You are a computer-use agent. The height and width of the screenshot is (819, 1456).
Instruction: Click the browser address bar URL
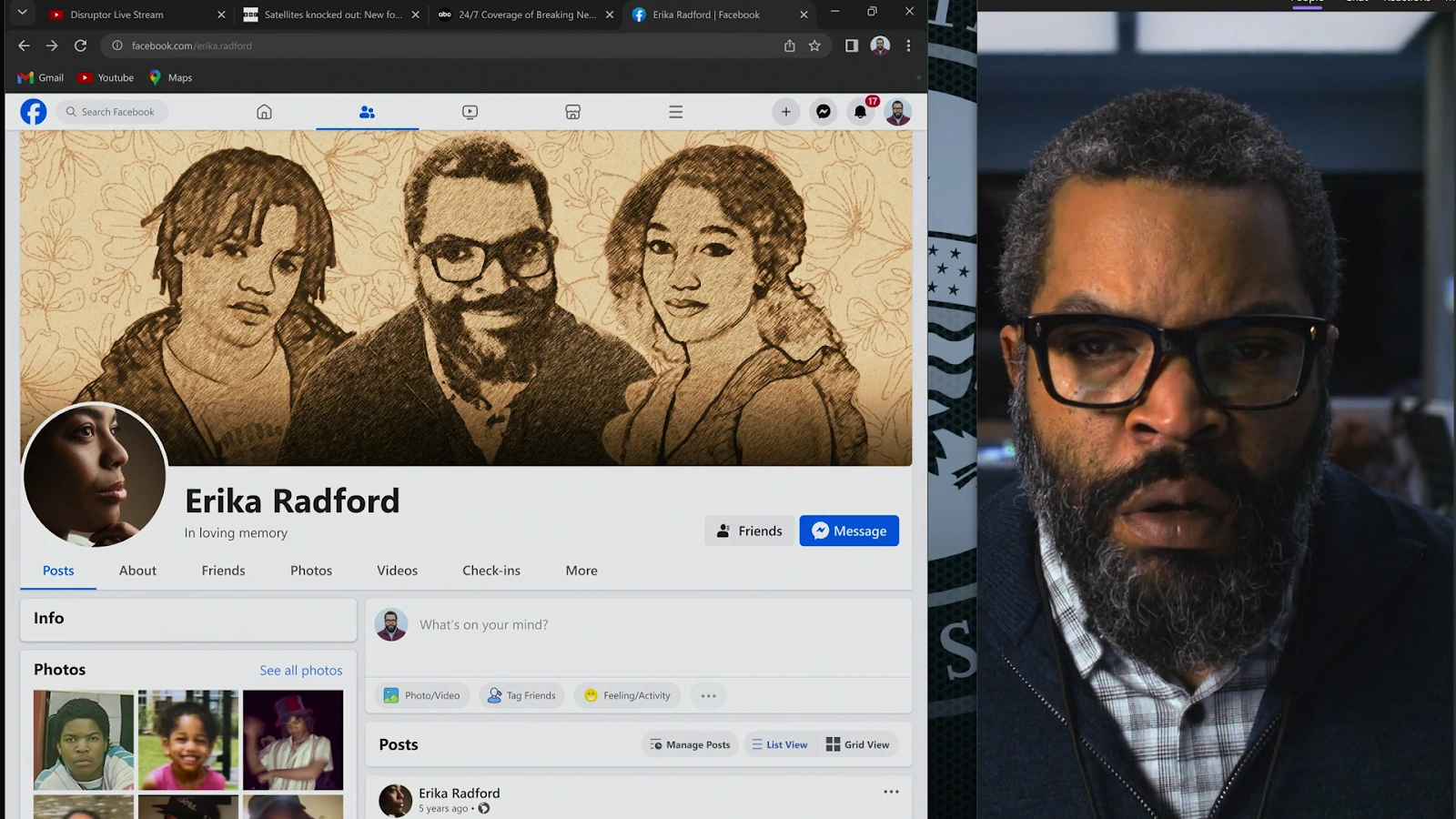pos(192,45)
